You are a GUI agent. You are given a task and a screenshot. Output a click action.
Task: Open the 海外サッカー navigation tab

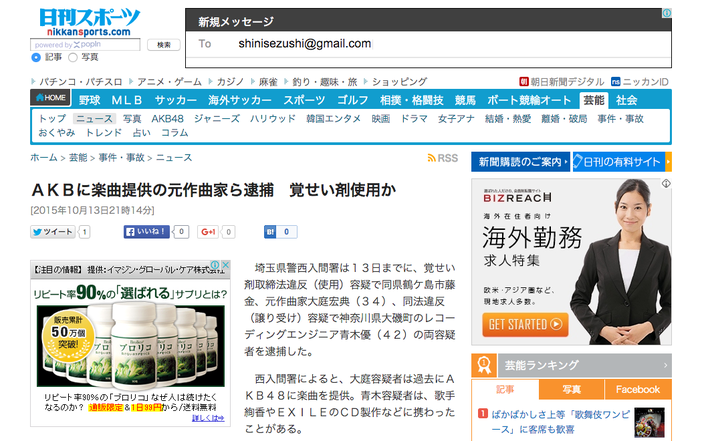240,100
